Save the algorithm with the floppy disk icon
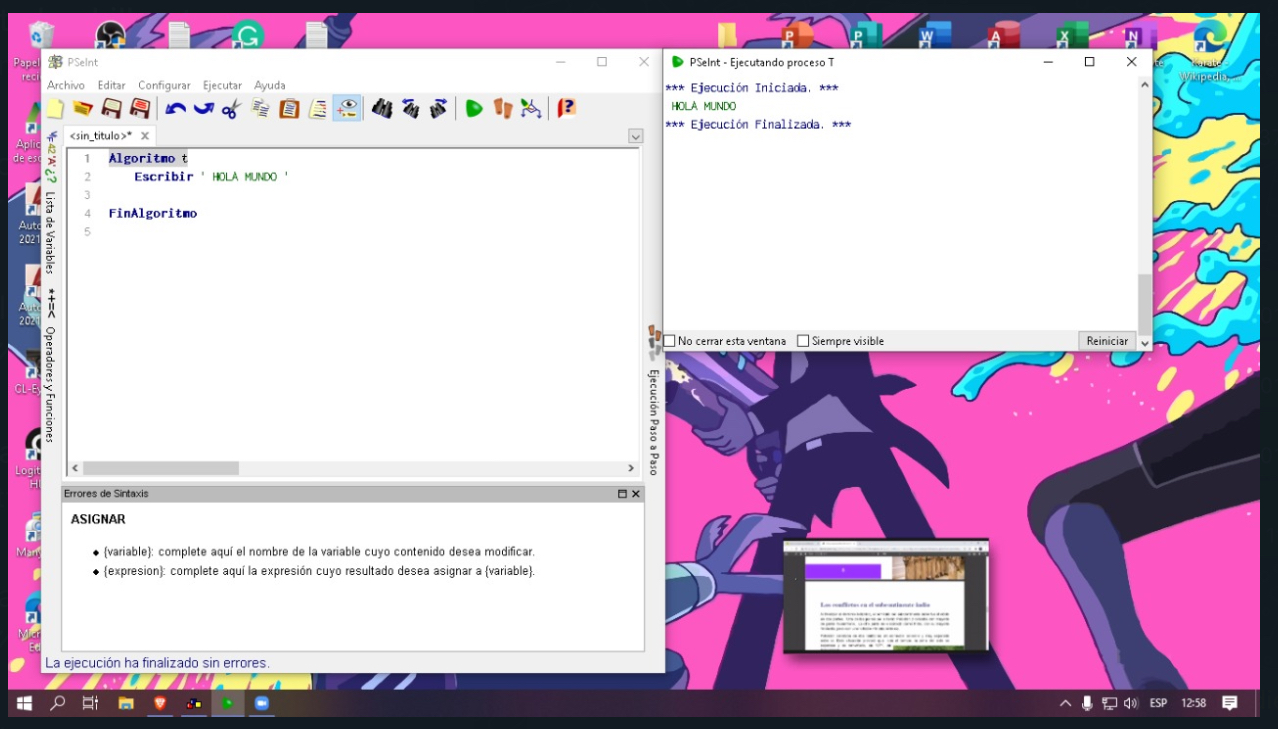Image resolution: width=1278 pixels, height=729 pixels. click(x=112, y=108)
